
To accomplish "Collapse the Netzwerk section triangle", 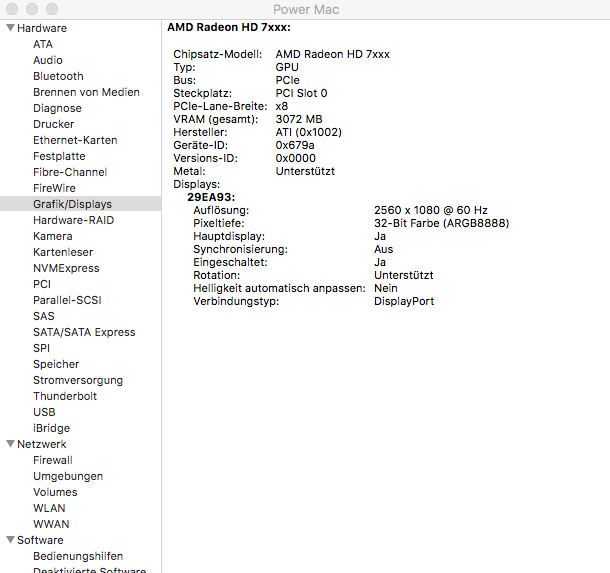I will [x=11, y=443].
